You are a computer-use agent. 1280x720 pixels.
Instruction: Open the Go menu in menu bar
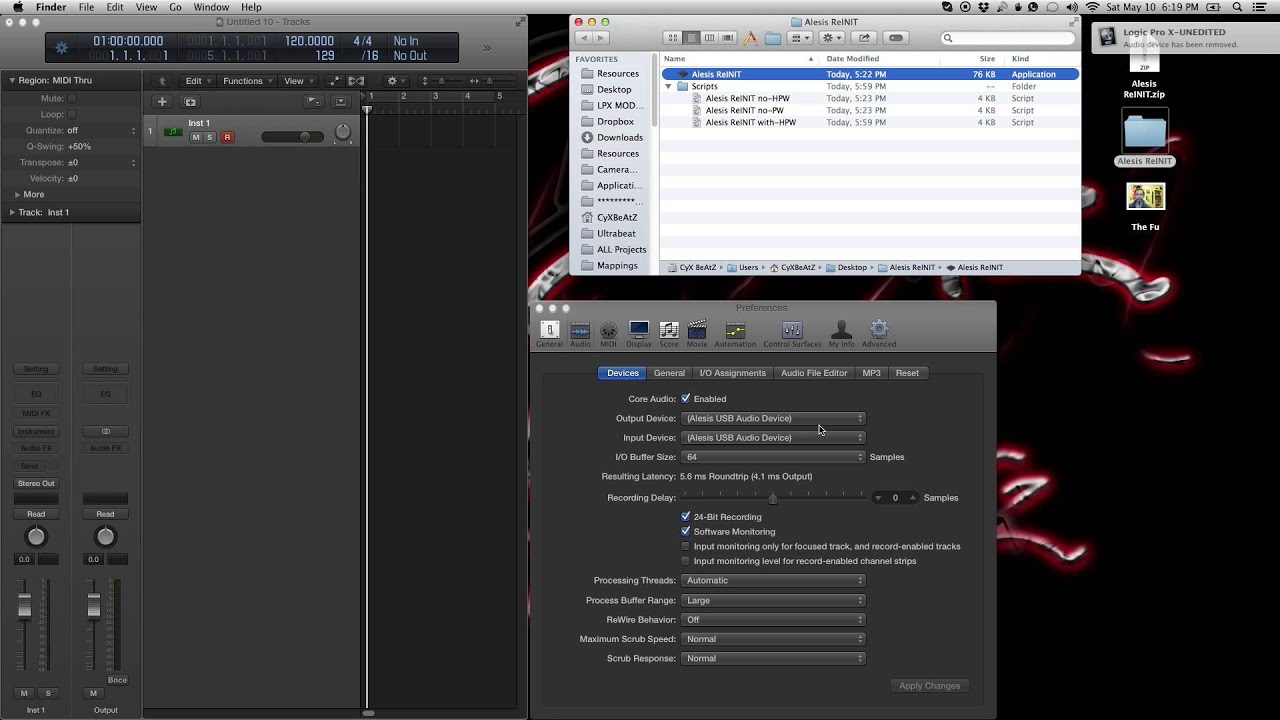(x=175, y=7)
